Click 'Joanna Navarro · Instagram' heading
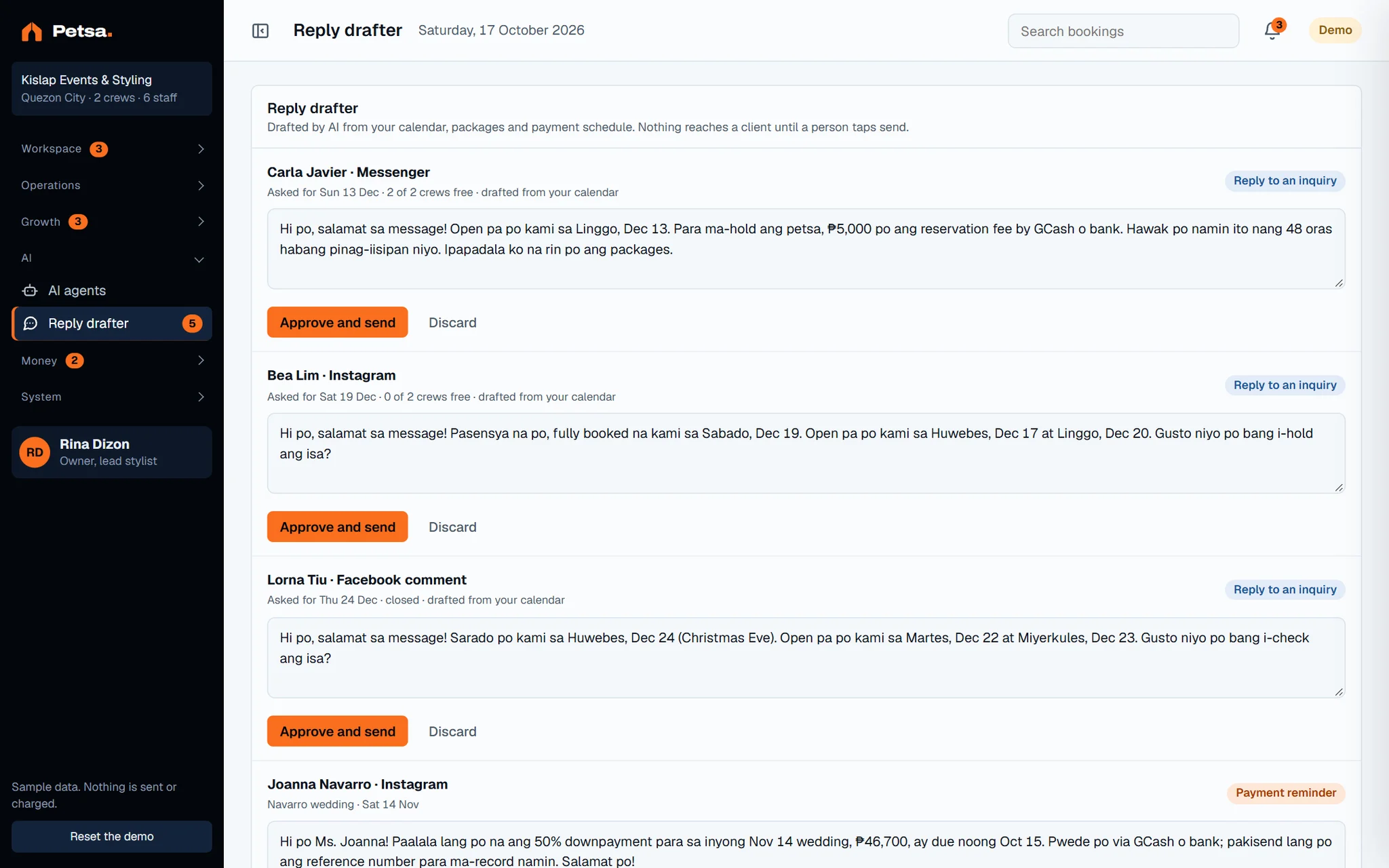This screenshot has width=1389, height=868. 357,784
